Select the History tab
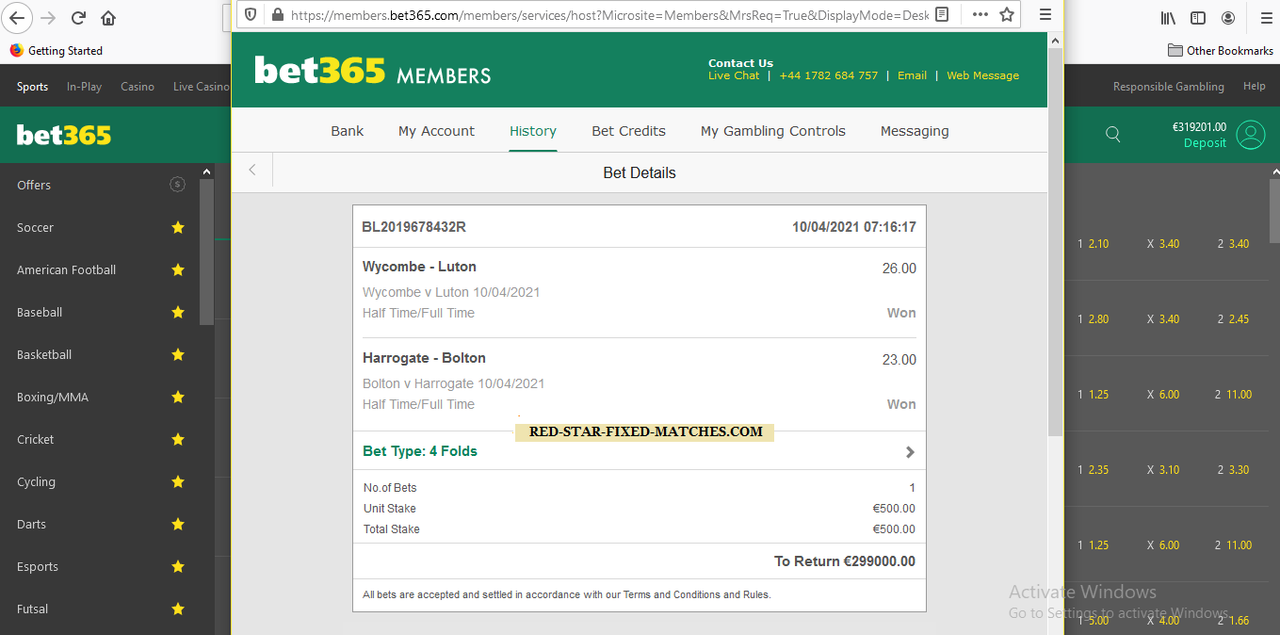Screen dimensions: 1280x635 [533, 131]
